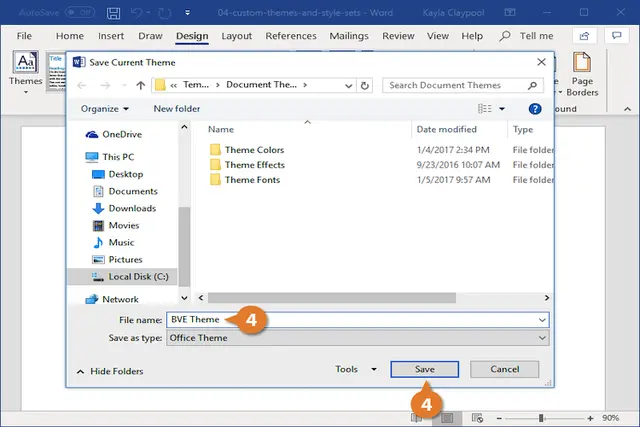Collapse with Hide Folders
640x427 pixels.
(110, 371)
